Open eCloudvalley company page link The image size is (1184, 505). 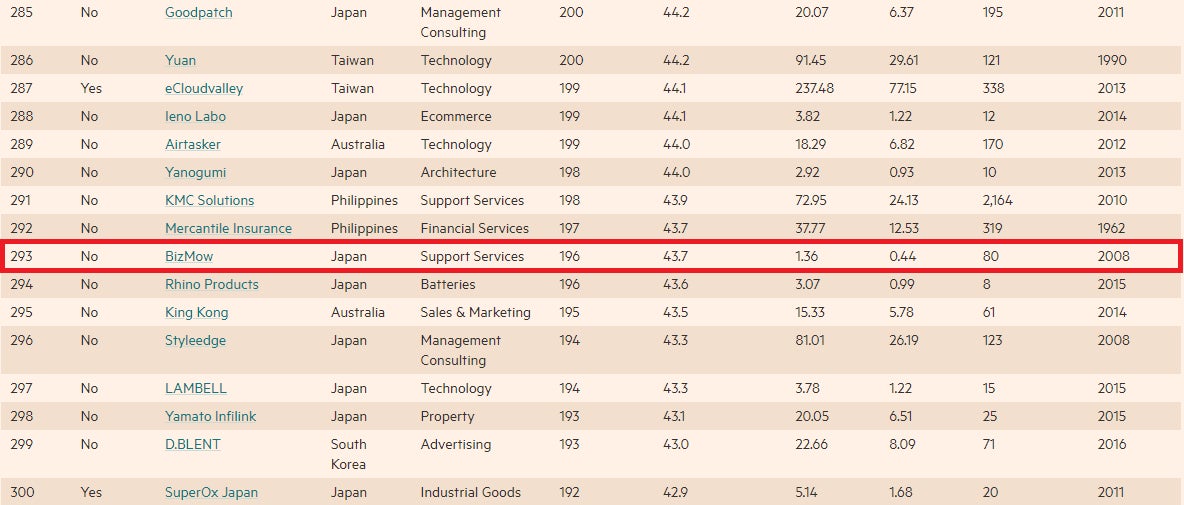(x=204, y=88)
